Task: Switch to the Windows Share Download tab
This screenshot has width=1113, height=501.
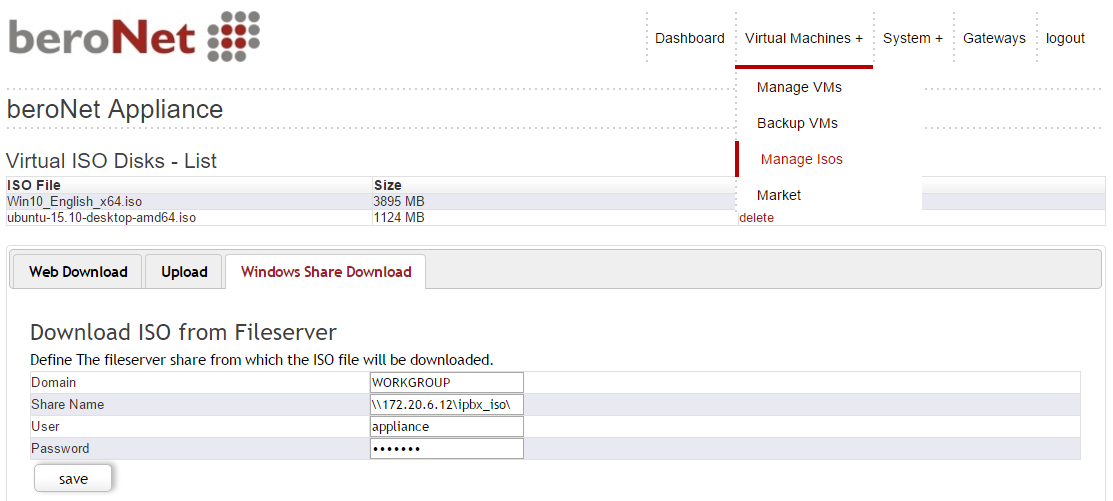Action: pos(326,272)
